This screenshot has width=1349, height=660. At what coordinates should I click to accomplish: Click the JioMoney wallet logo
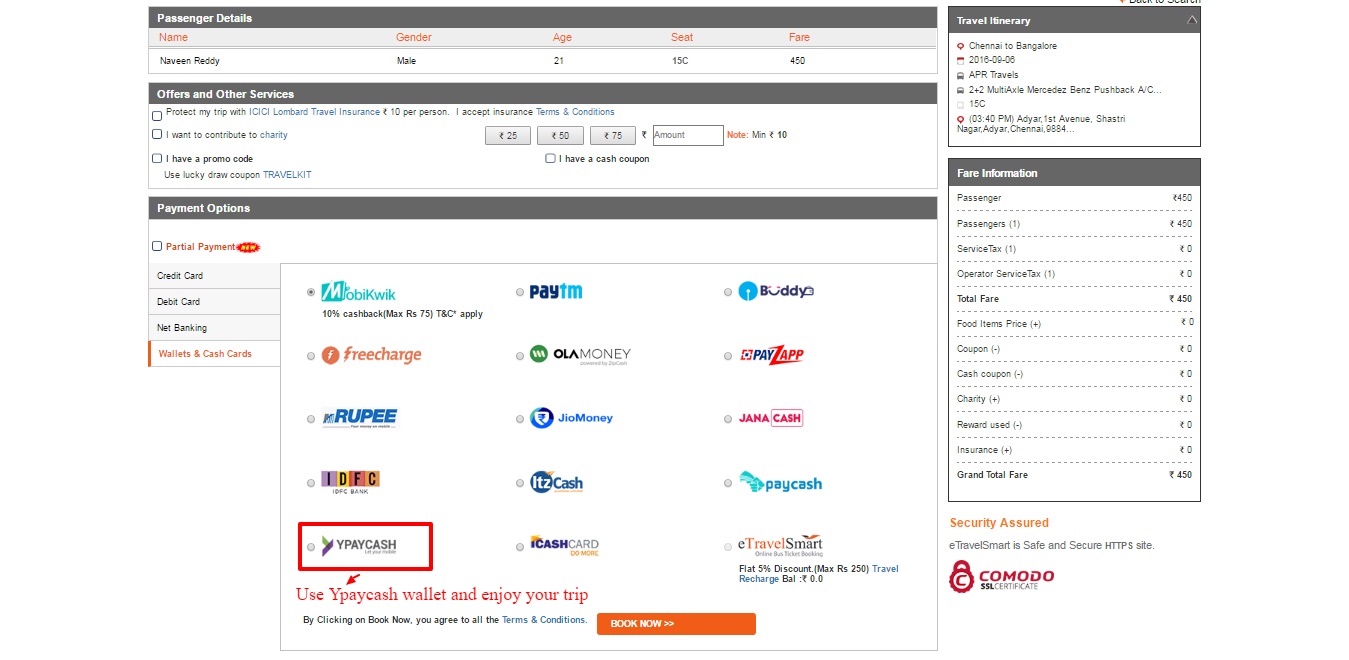click(x=571, y=418)
